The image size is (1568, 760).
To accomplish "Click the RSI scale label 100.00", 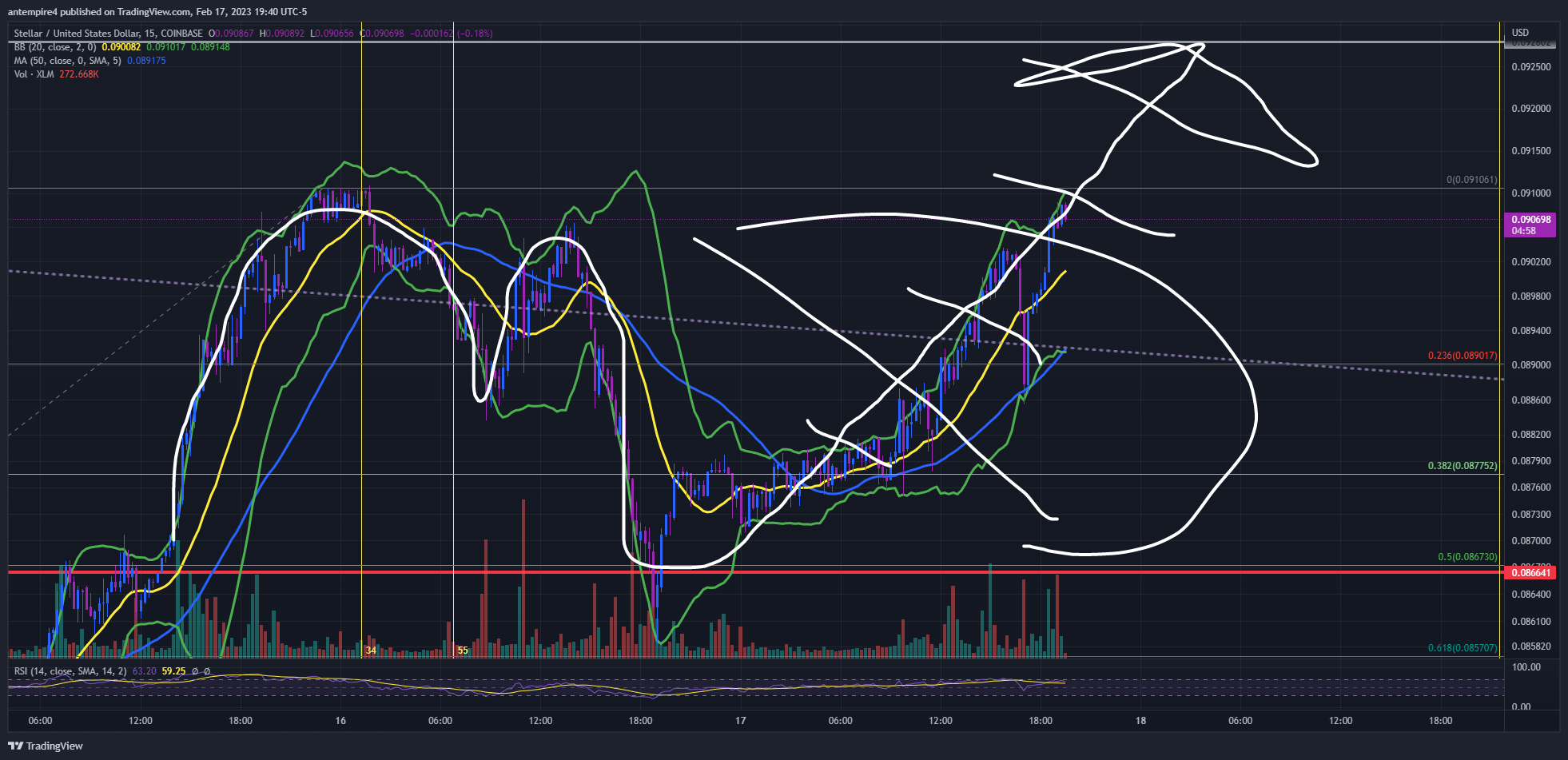I will (x=1526, y=667).
